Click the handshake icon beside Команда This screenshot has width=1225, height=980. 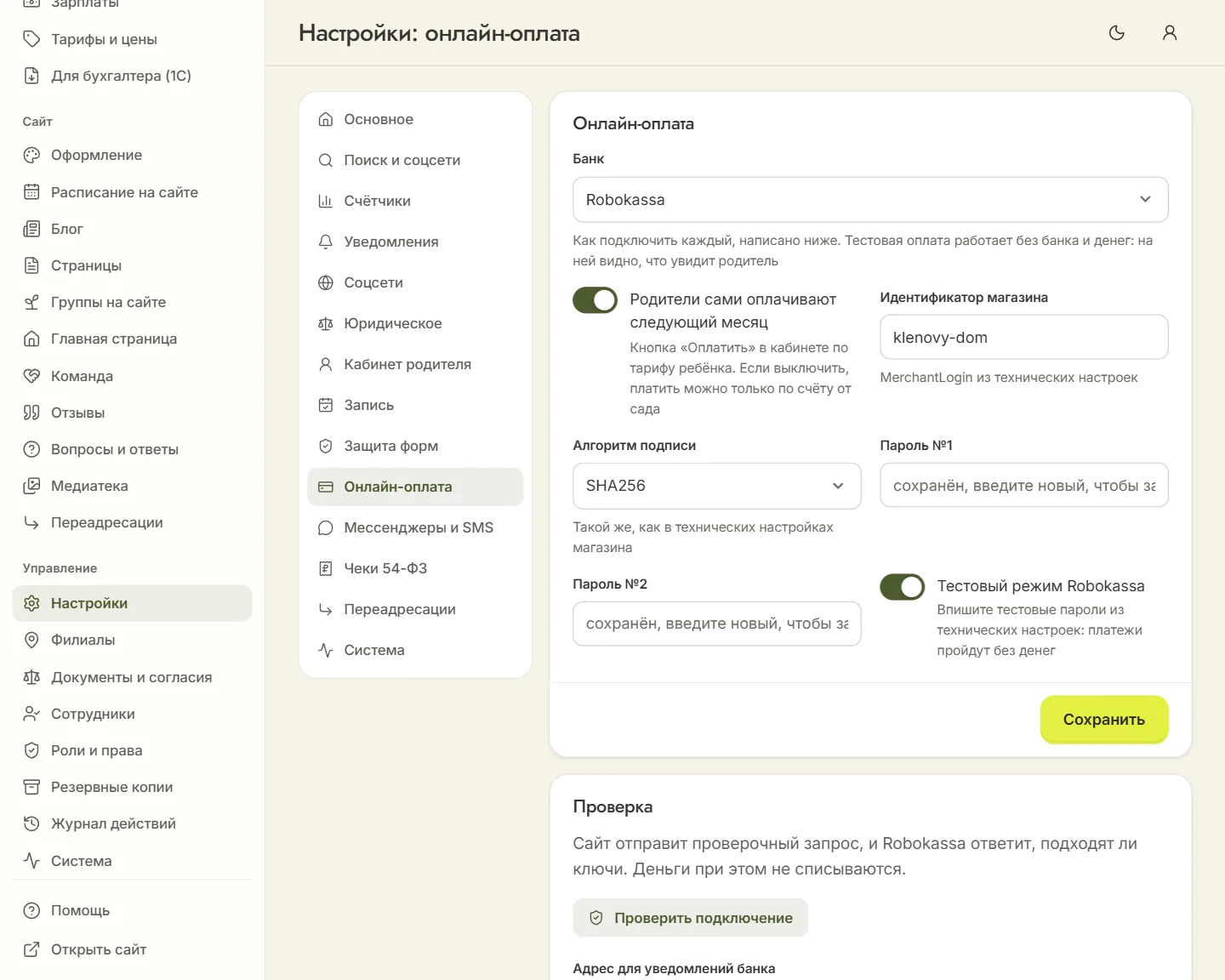click(31, 376)
